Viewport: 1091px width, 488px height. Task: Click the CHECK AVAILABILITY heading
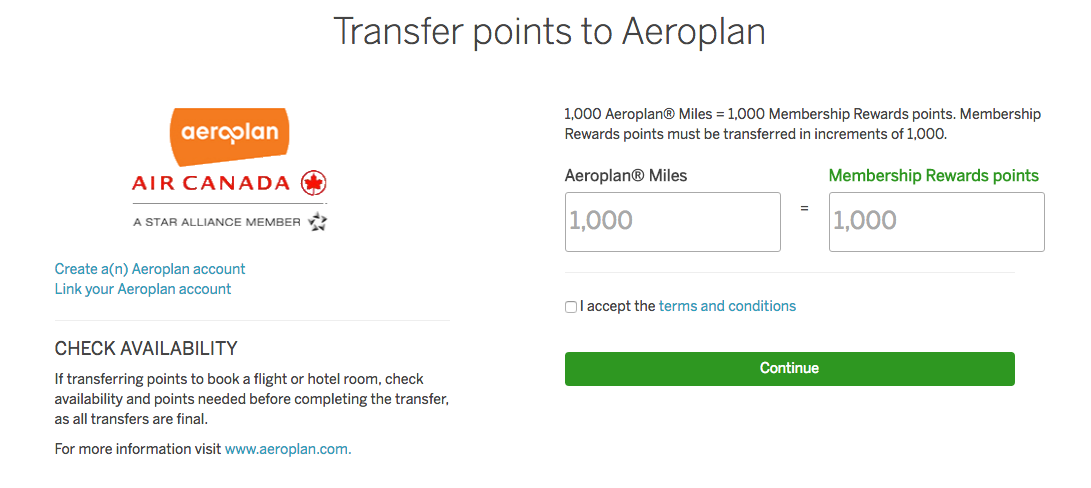pyautogui.click(x=146, y=349)
